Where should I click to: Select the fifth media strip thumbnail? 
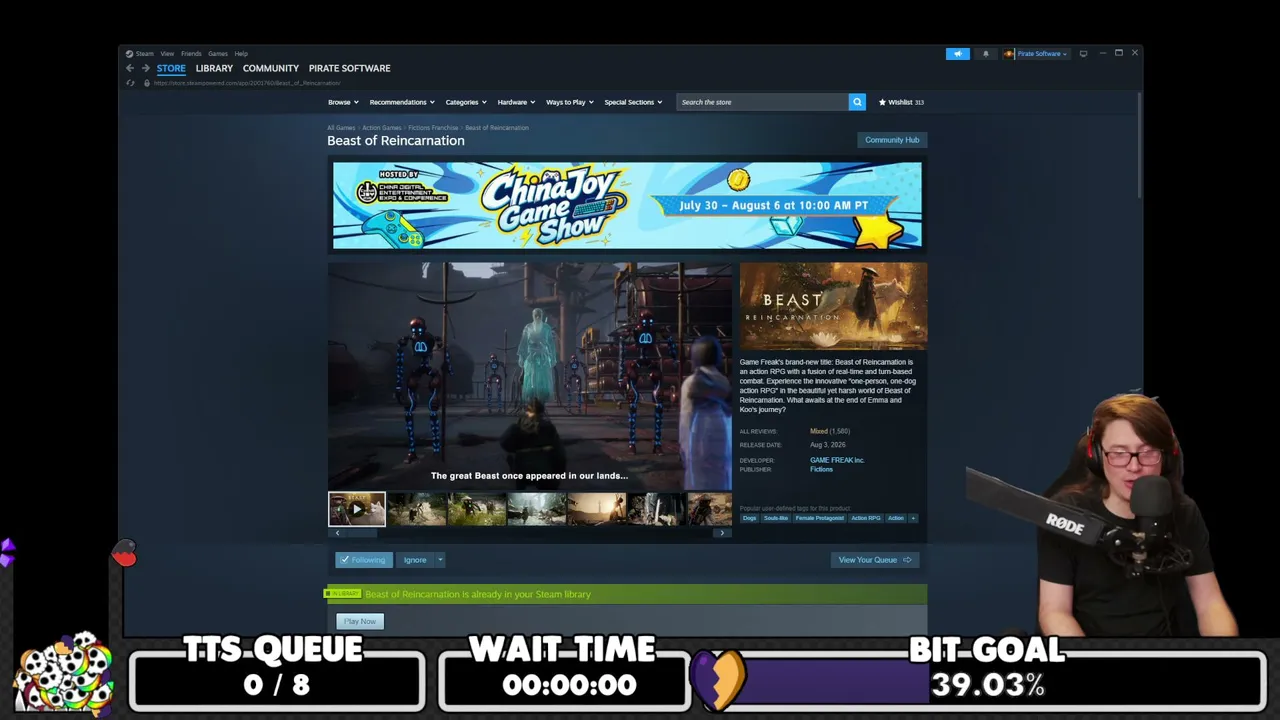597,509
